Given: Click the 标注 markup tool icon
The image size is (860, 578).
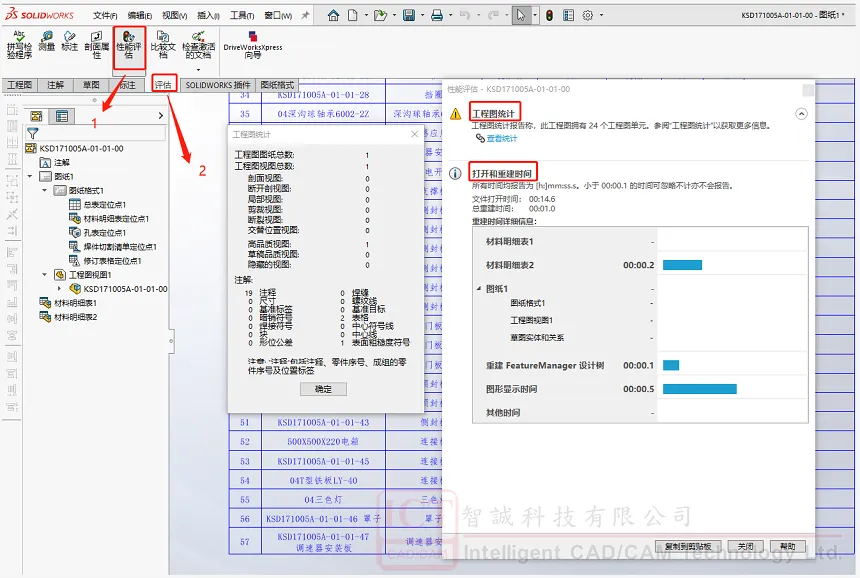Looking at the screenshot, I should pyautogui.click(x=70, y=42).
